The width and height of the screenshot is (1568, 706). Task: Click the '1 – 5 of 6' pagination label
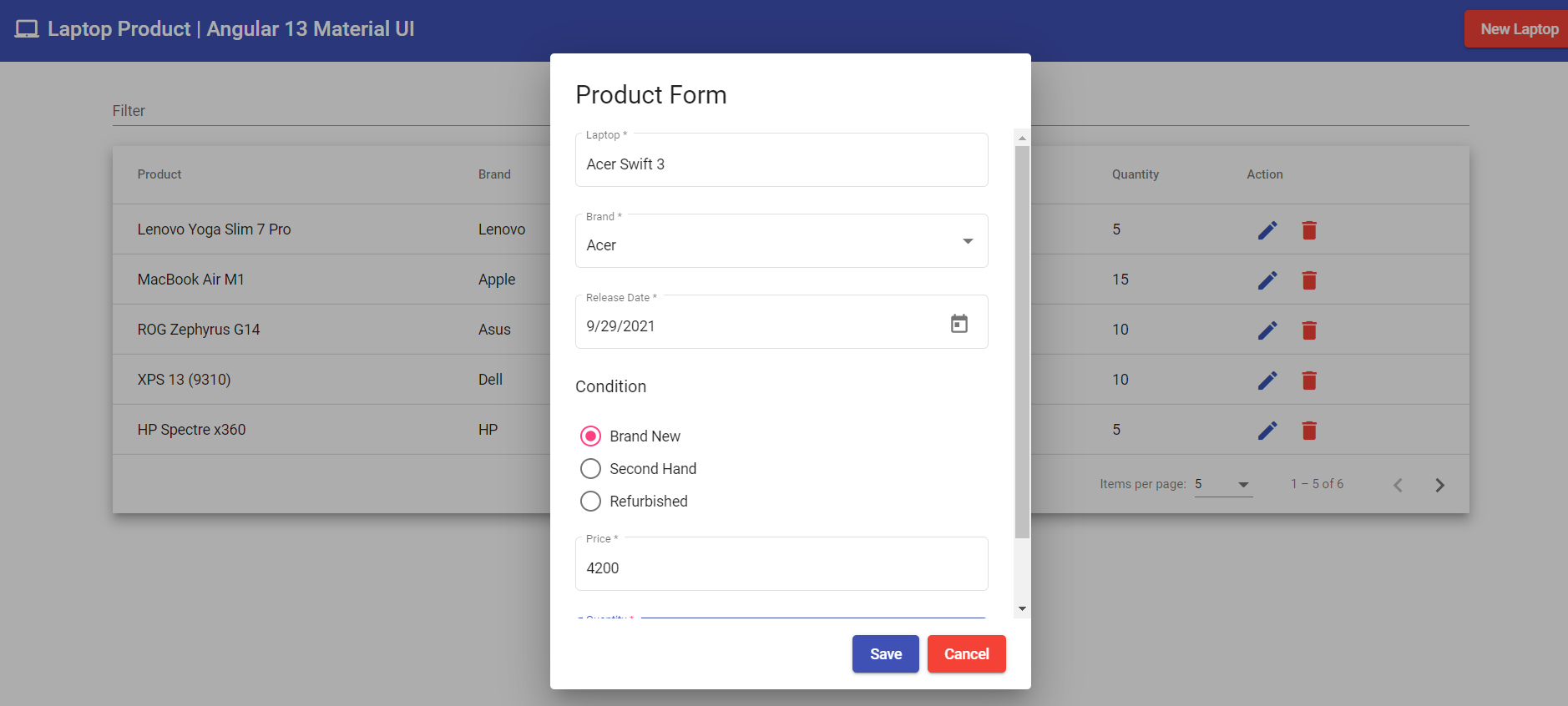[1317, 484]
